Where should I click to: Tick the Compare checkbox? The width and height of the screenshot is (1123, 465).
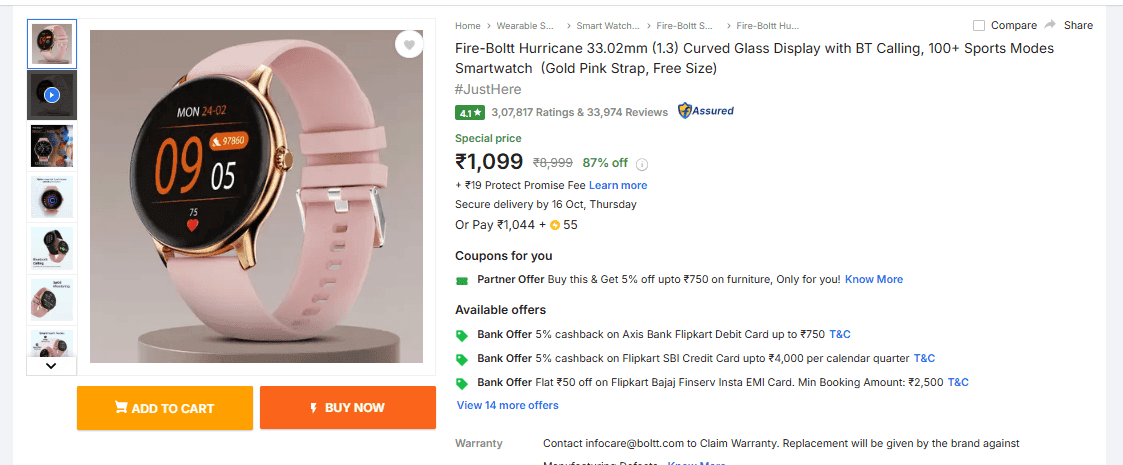[x=979, y=25]
